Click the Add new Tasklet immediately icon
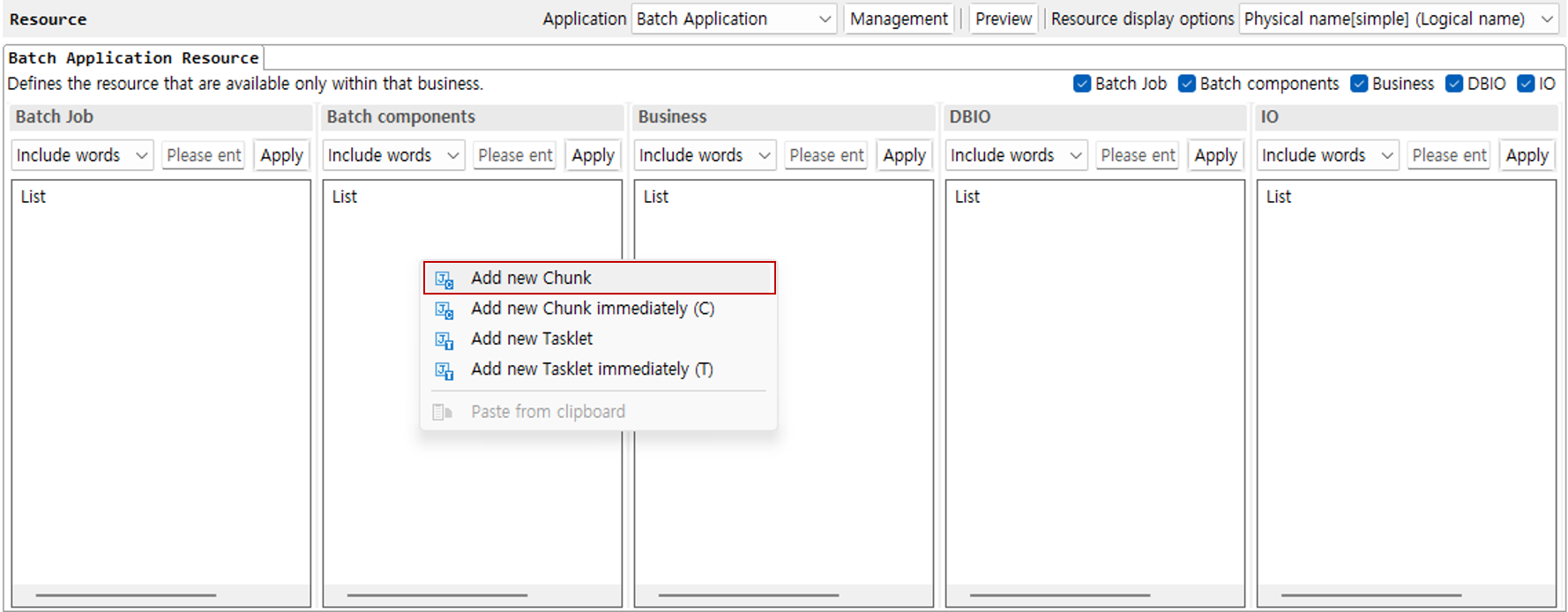 coord(444,370)
